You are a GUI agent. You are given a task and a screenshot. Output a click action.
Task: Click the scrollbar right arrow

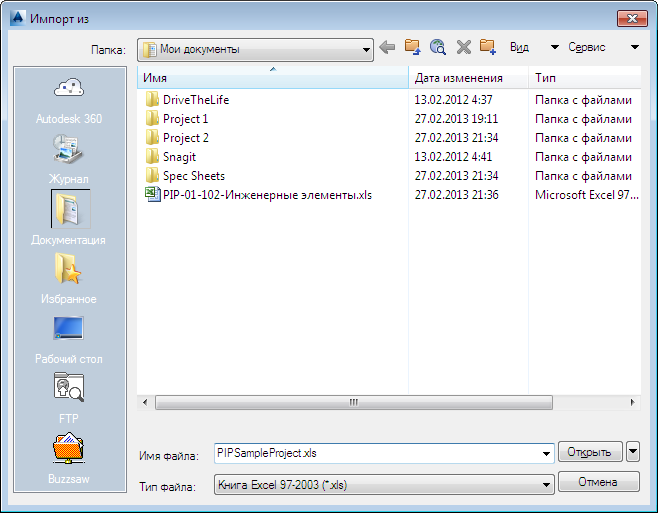[632, 402]
